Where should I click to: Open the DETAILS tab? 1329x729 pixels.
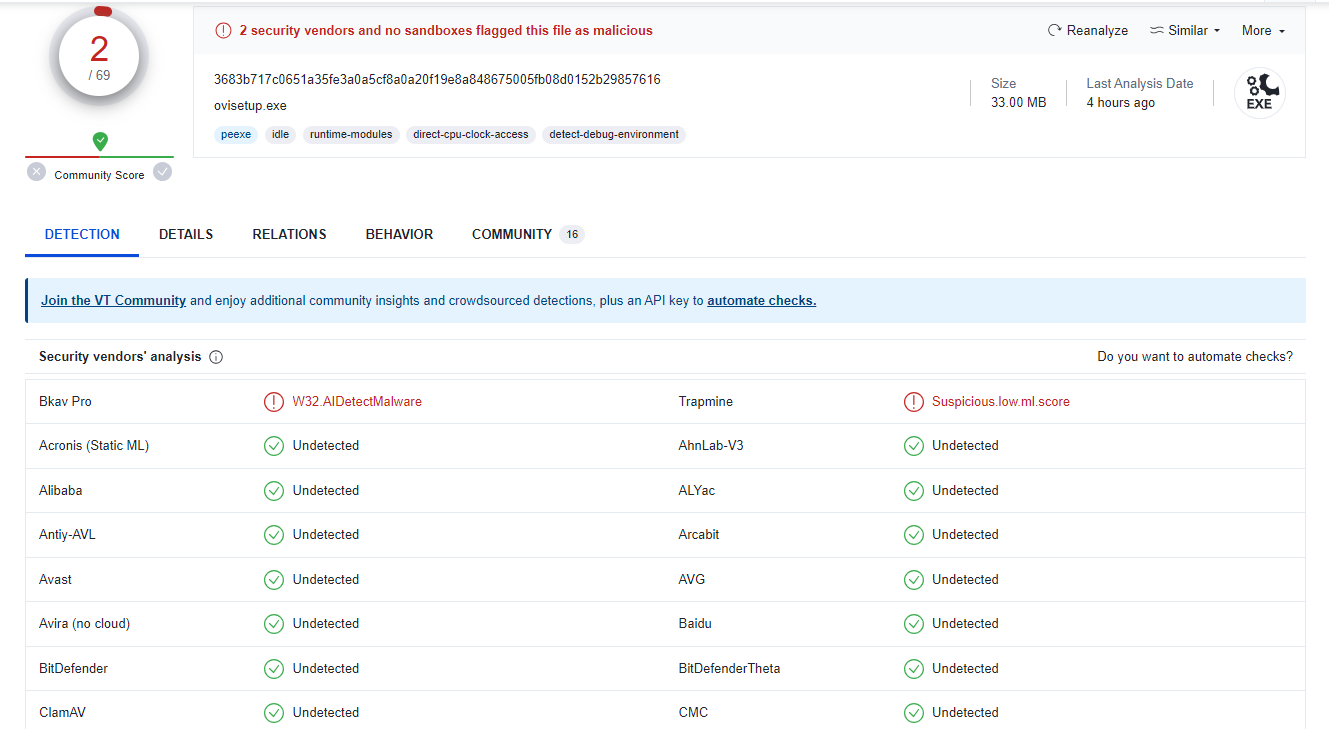[186, 235]
